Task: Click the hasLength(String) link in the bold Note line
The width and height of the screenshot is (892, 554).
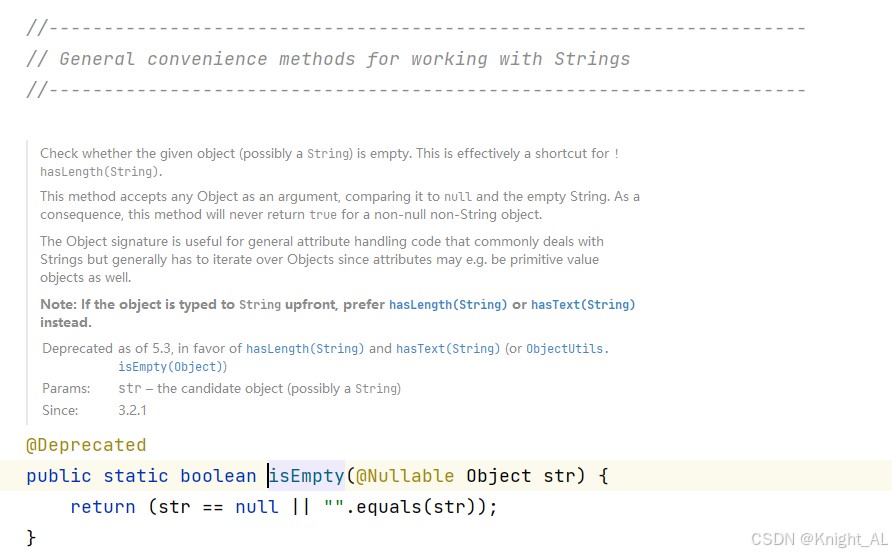Action: 447,304
